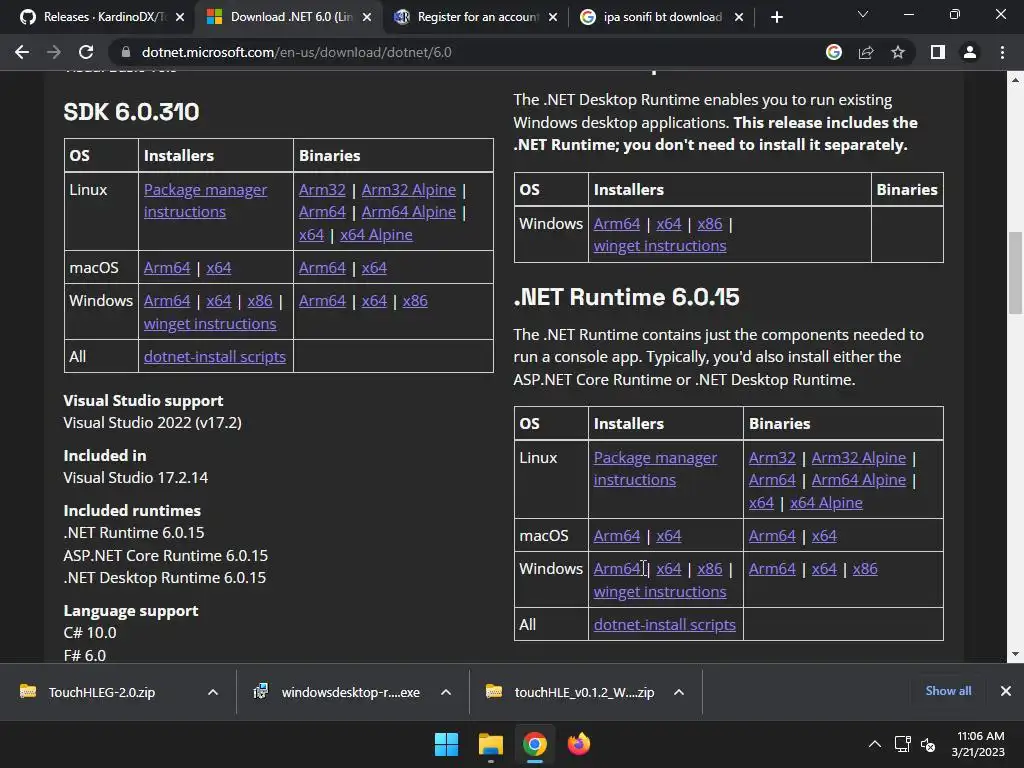The image size is (1024, 768).
Task: Open .NET Runtime dotnet-install scripts link
Action: [665, 625]
